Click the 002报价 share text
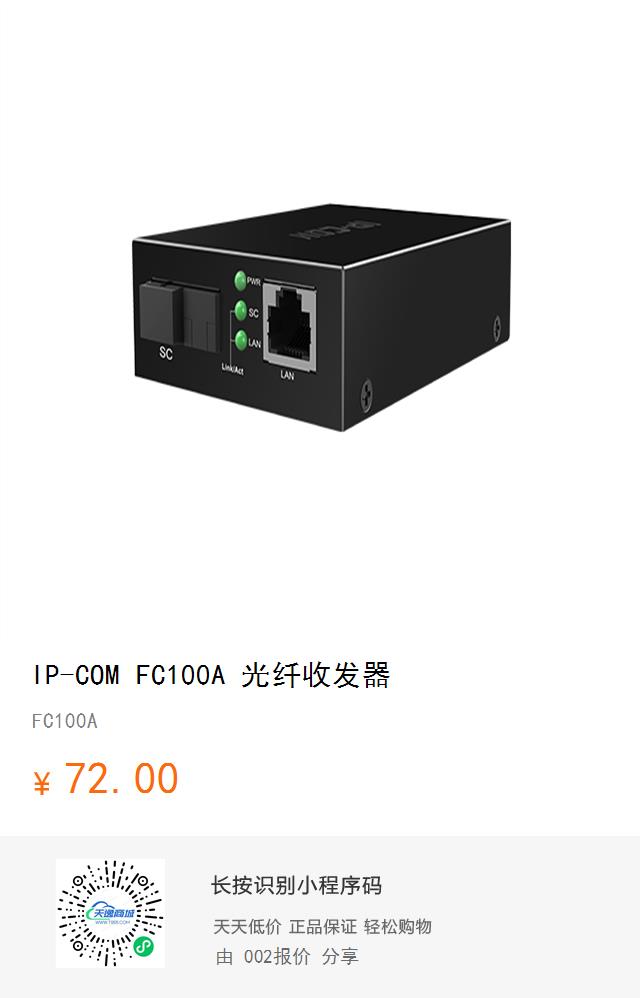 (277, 956)
